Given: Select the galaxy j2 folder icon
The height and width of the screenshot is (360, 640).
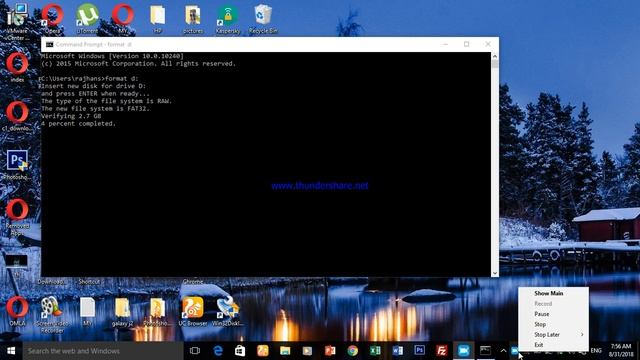Looking at the screenshot, I should (x=122, y=312).
